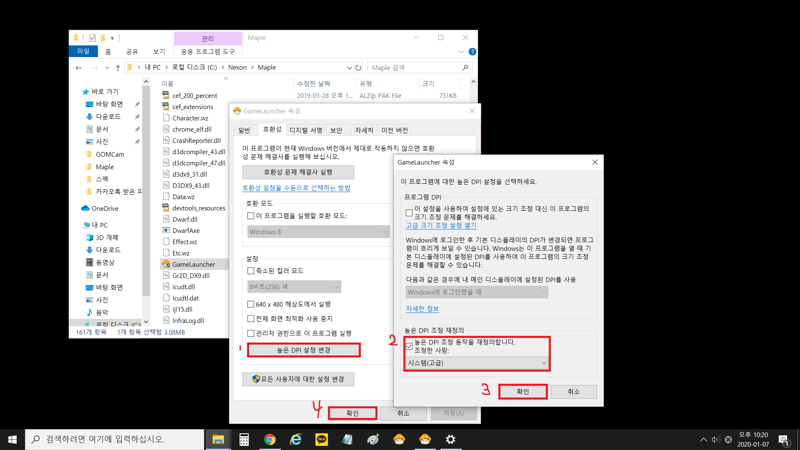This screenshot has width=800, height=450.
Task: Switch to the 이전 버전 tab
Action: pyautogui.click(x=394, y=131)
